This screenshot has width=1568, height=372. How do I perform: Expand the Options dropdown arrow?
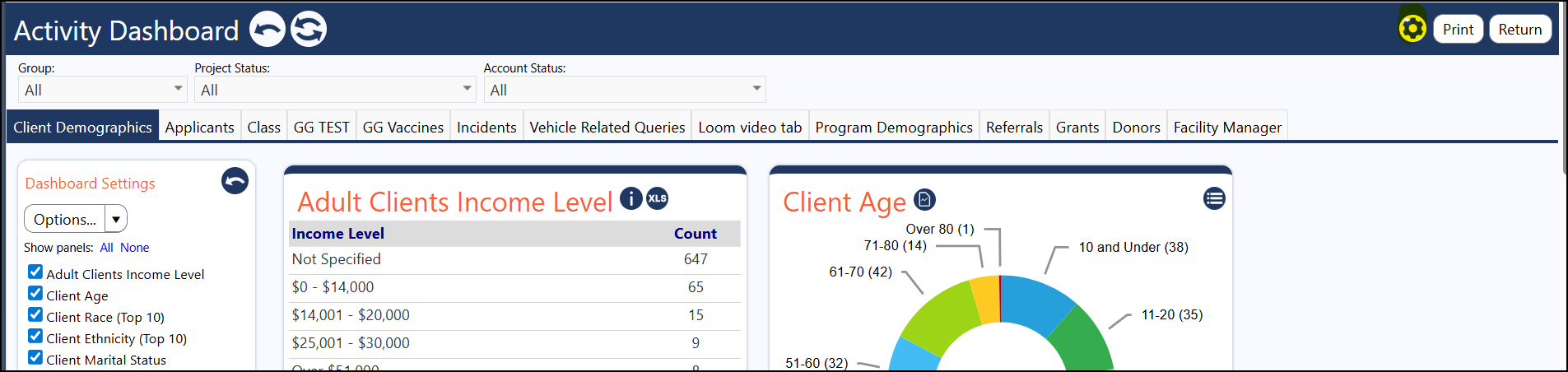click(x=116, y=219)
